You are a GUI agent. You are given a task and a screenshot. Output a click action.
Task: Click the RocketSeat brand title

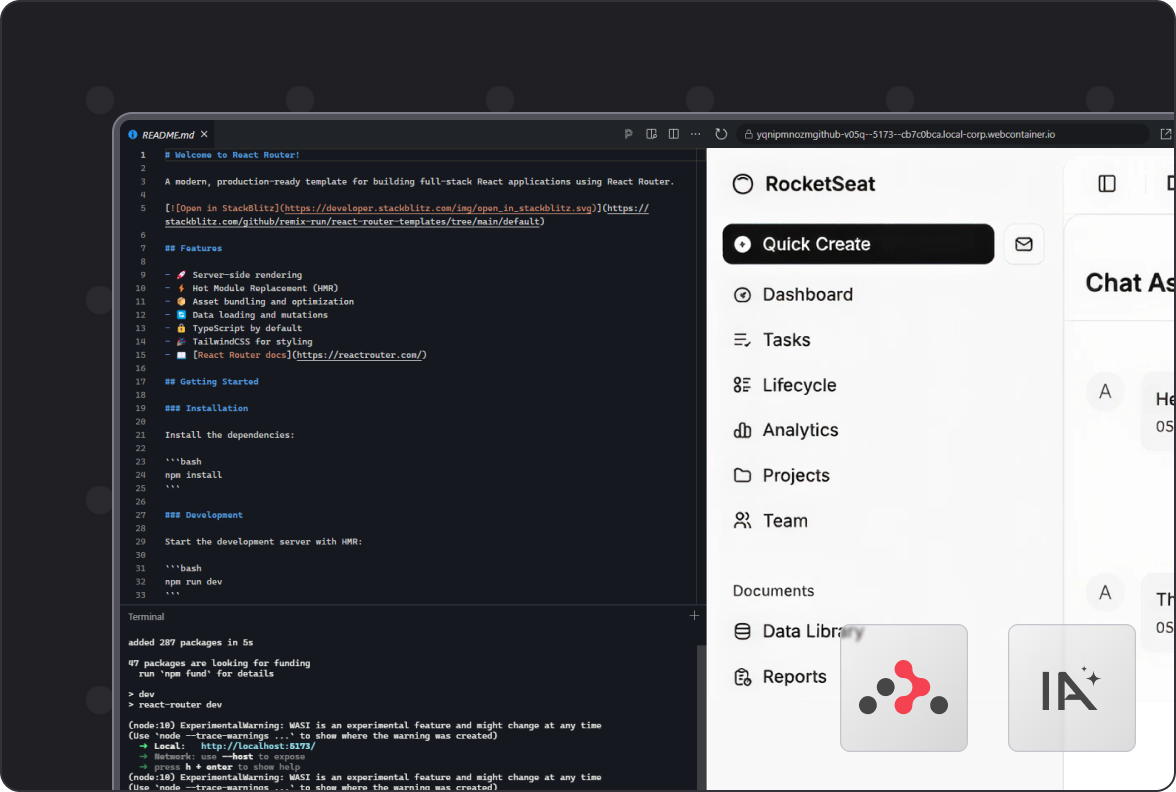[820, 184]
